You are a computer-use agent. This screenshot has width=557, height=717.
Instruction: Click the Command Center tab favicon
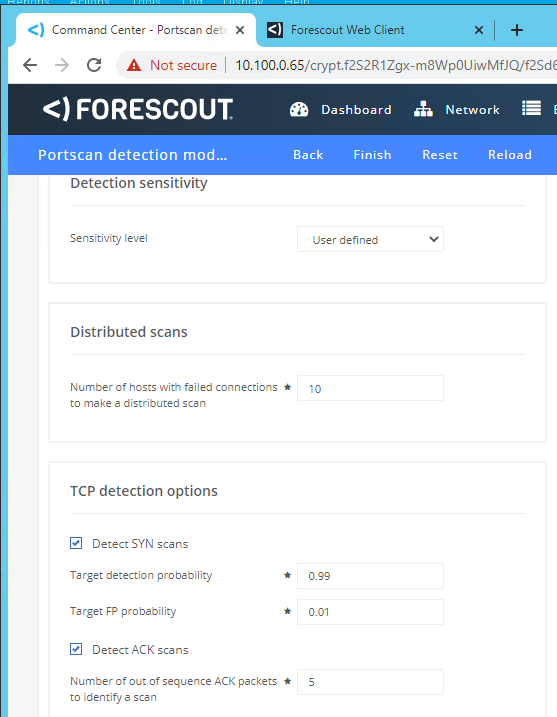point(36,30)
